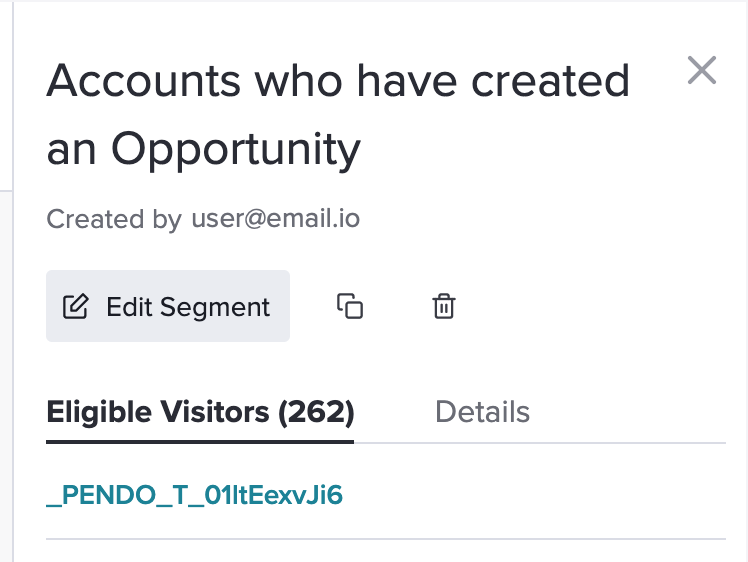The height and width of the screenshot is (562, 748).
Task: Select the Eligible Visitors (262) tab
Action: click(x=200, y=412)
